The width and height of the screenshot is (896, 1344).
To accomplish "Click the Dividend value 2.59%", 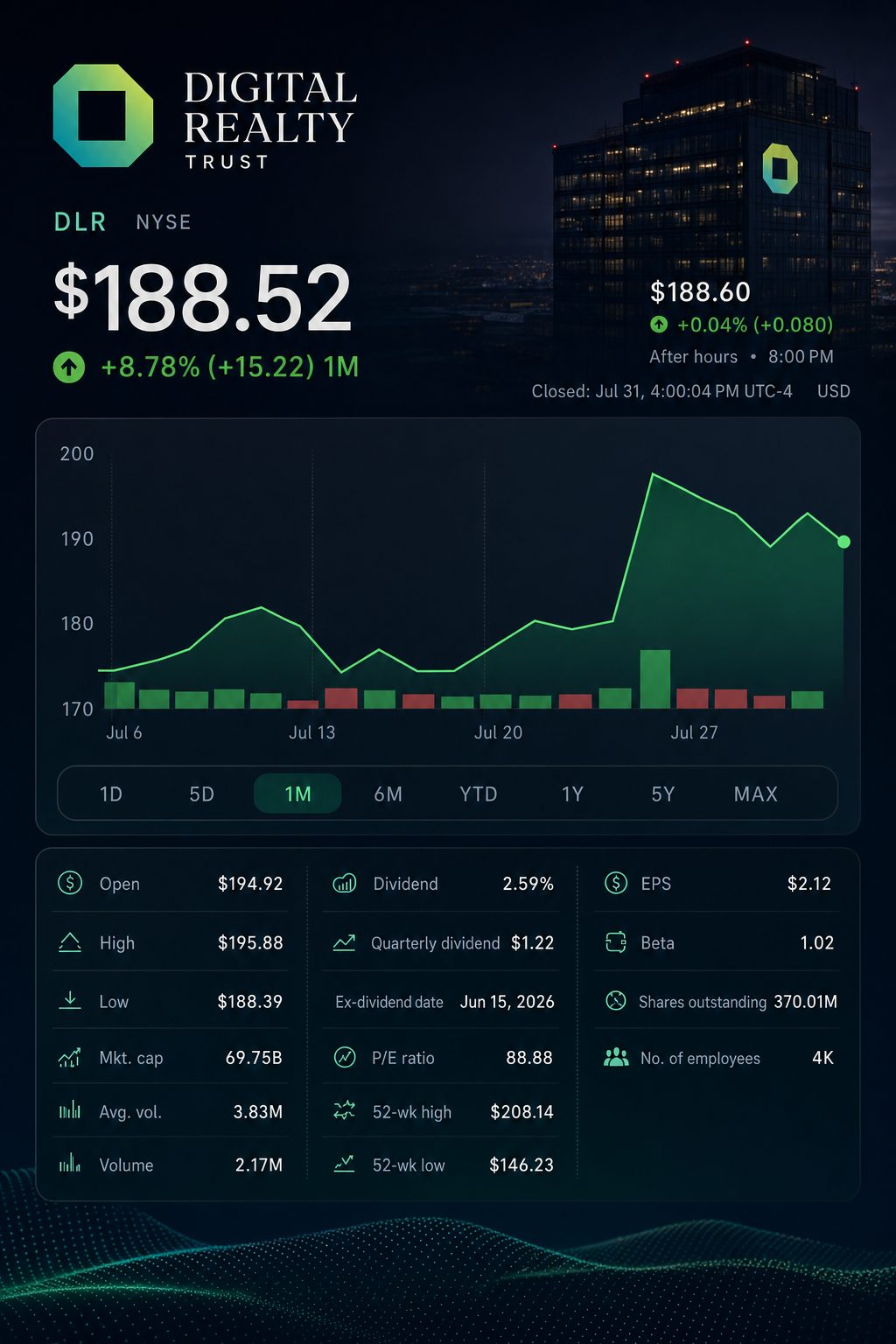I will [528, 884].
